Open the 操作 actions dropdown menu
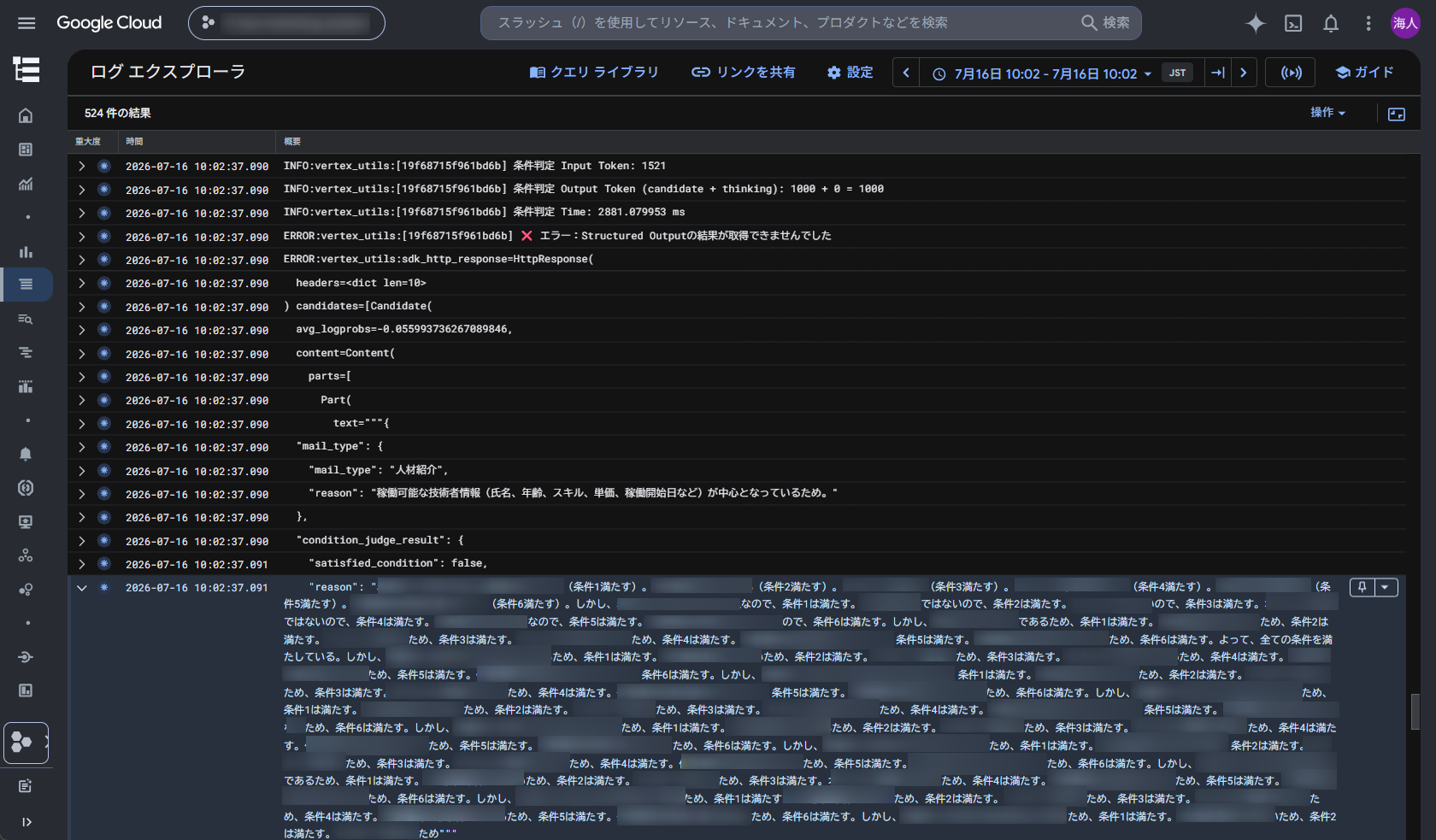Screen dimensions: 1436x840 click(x=1327, y=113)
